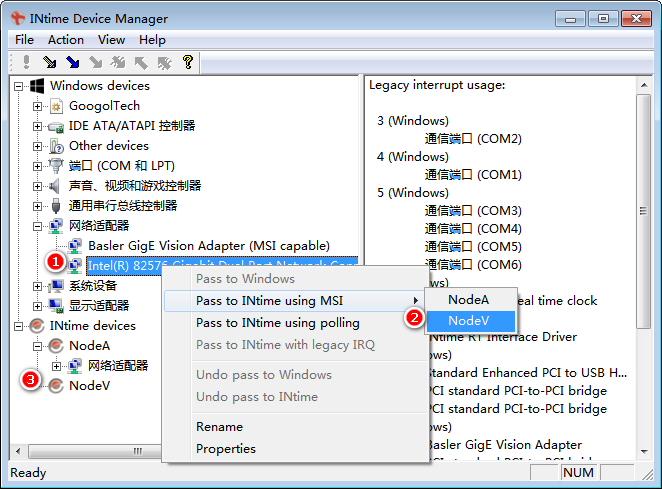Click the NodeV node icon in the tree

click(56, 386)
